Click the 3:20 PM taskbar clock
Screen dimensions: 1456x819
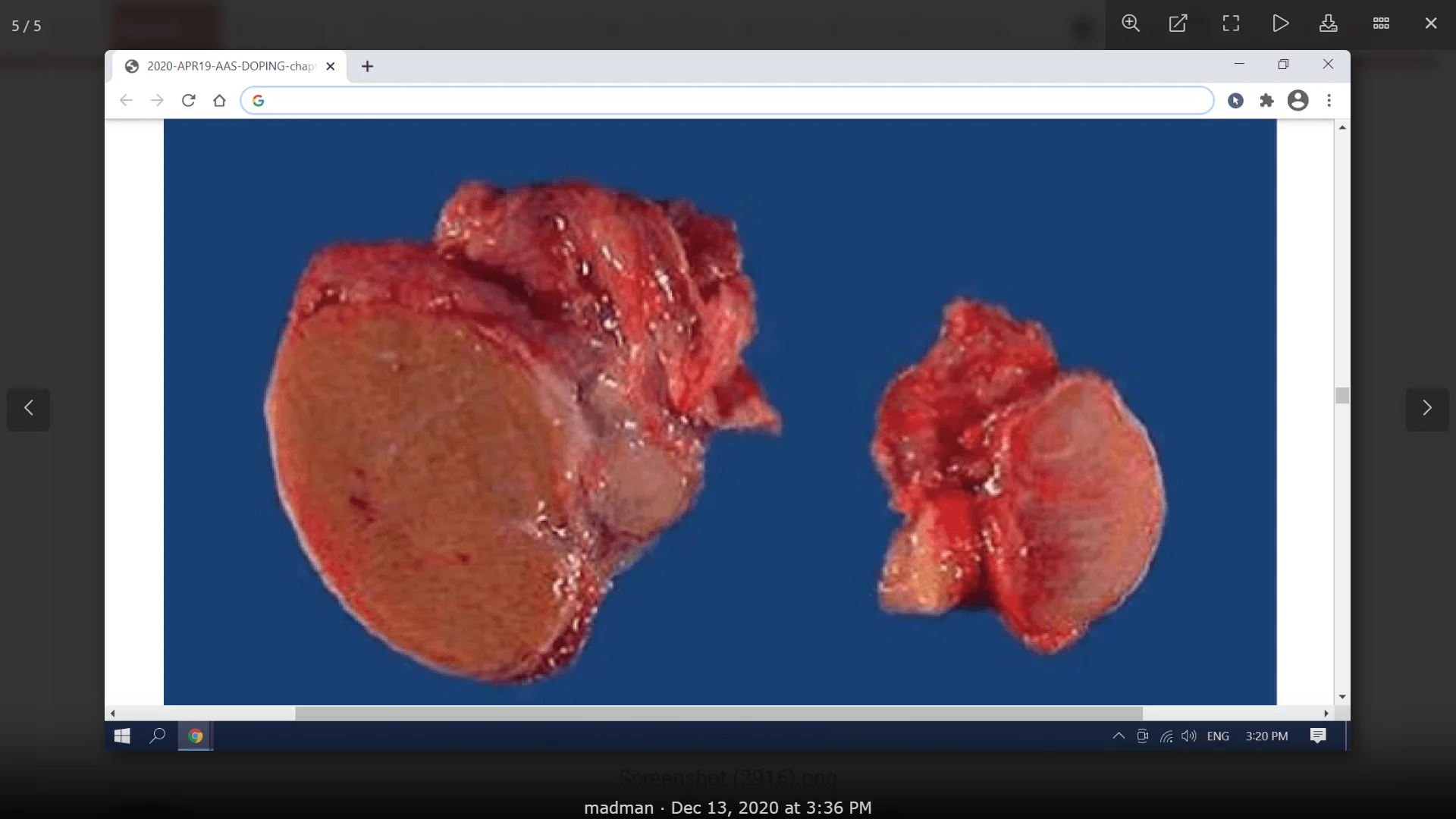click(x=1266, y=736)
